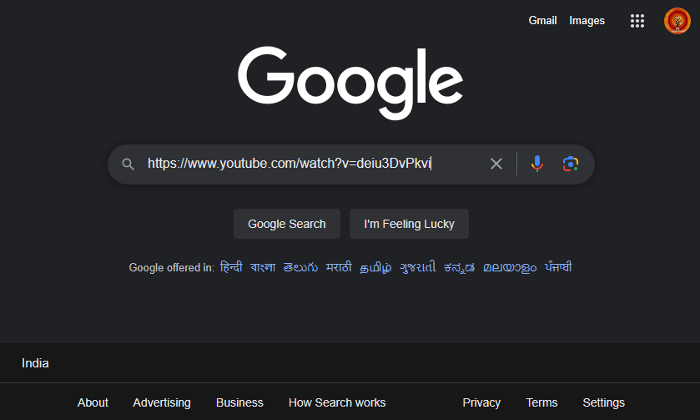Open the Advertising footer link
This screenshot has width=700, height=420.
(162, 403)
